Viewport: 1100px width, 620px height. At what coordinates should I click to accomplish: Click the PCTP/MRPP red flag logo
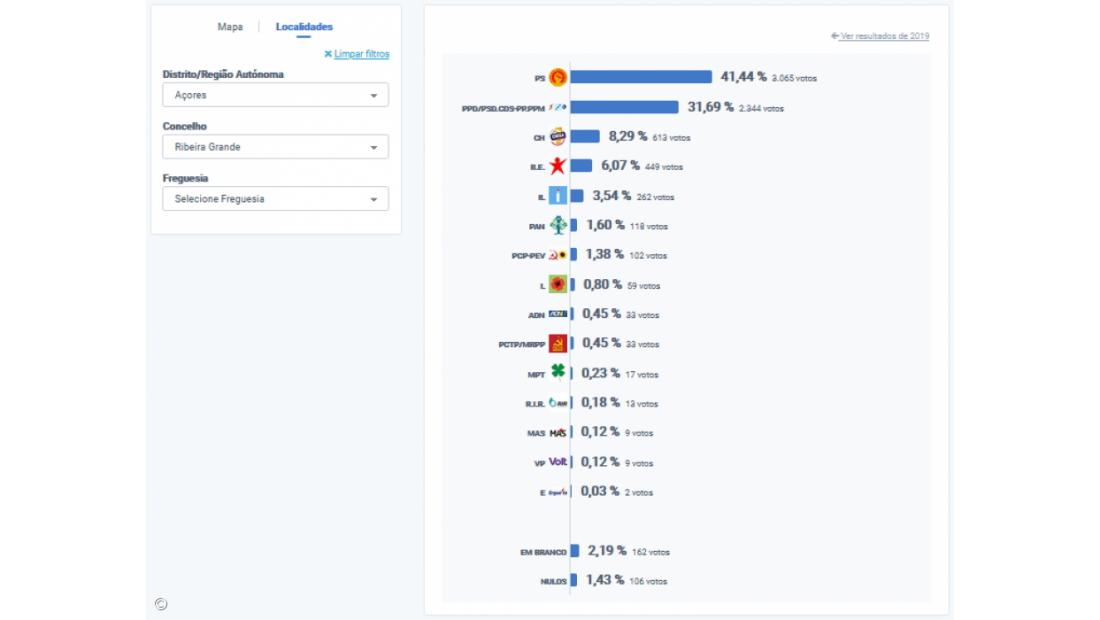tap(558, 344)
